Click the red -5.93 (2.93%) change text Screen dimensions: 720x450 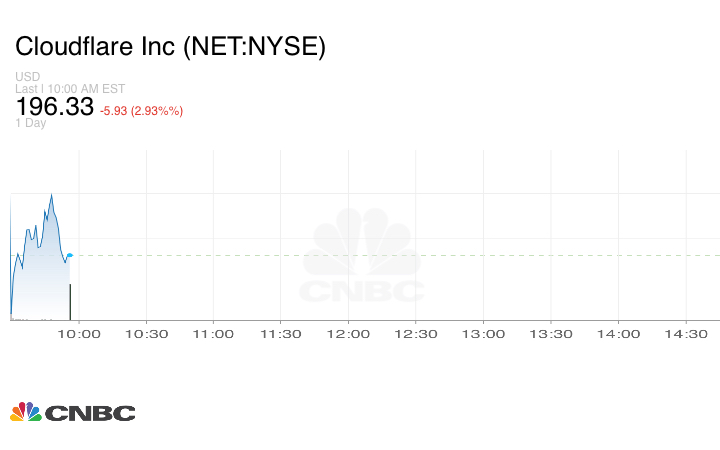pyautogui.click(x=141, y=110)
